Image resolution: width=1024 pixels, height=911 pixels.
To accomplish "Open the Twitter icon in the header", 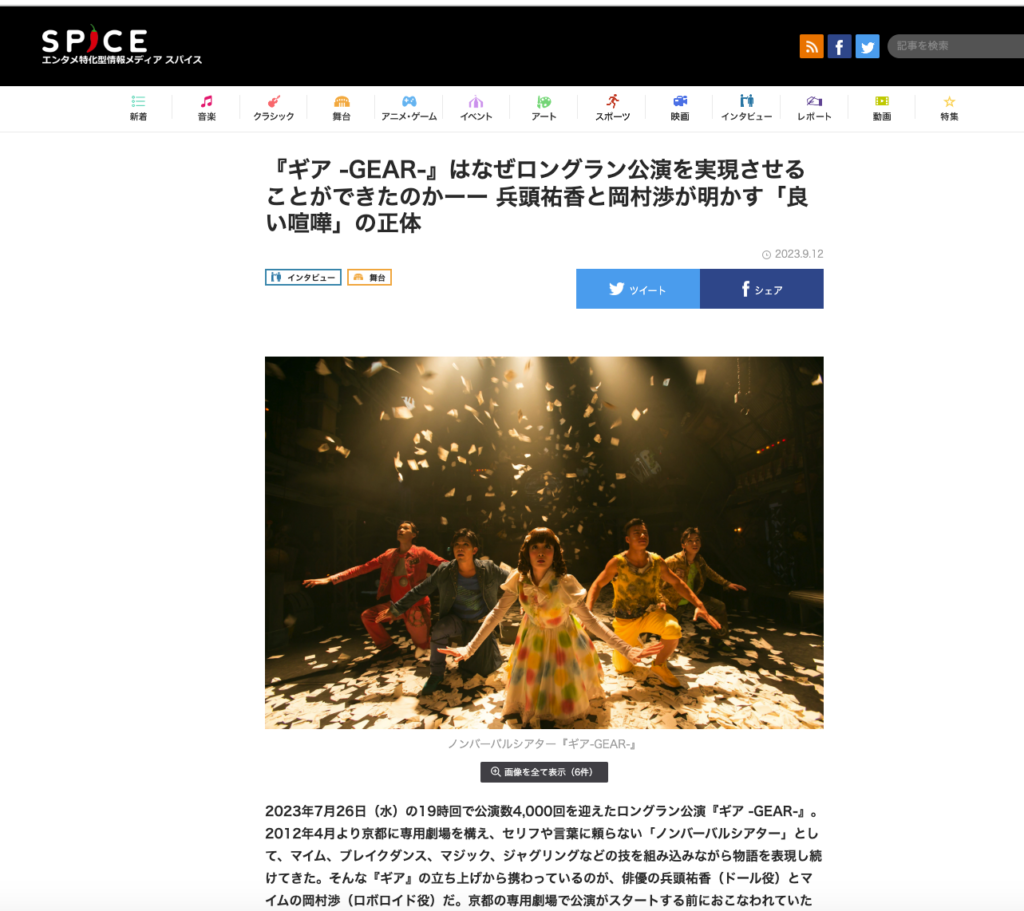I will [867, 46].
